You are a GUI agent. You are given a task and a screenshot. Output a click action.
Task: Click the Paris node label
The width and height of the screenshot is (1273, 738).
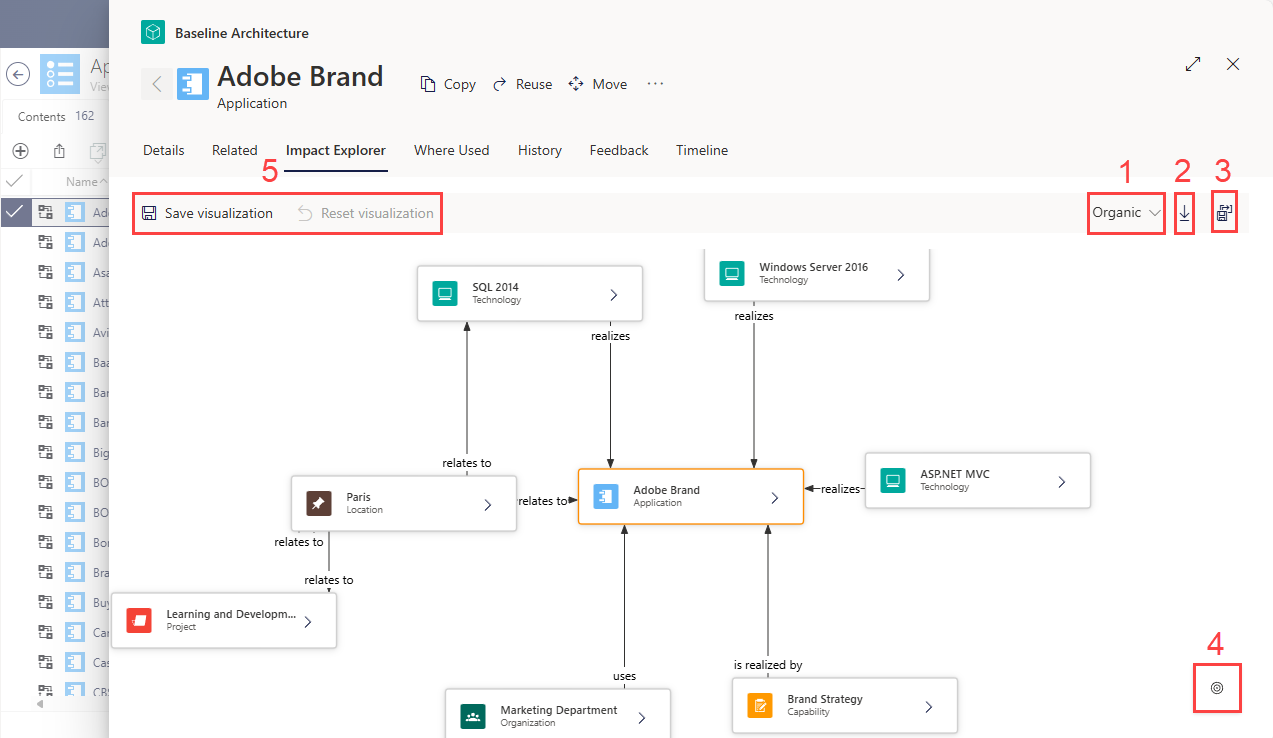tap(358, 496)
